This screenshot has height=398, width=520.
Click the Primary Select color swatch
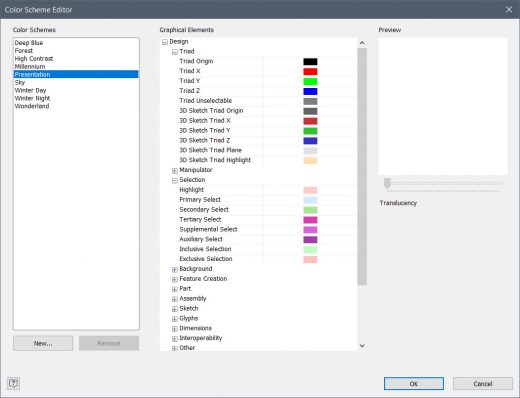(310, 200)
